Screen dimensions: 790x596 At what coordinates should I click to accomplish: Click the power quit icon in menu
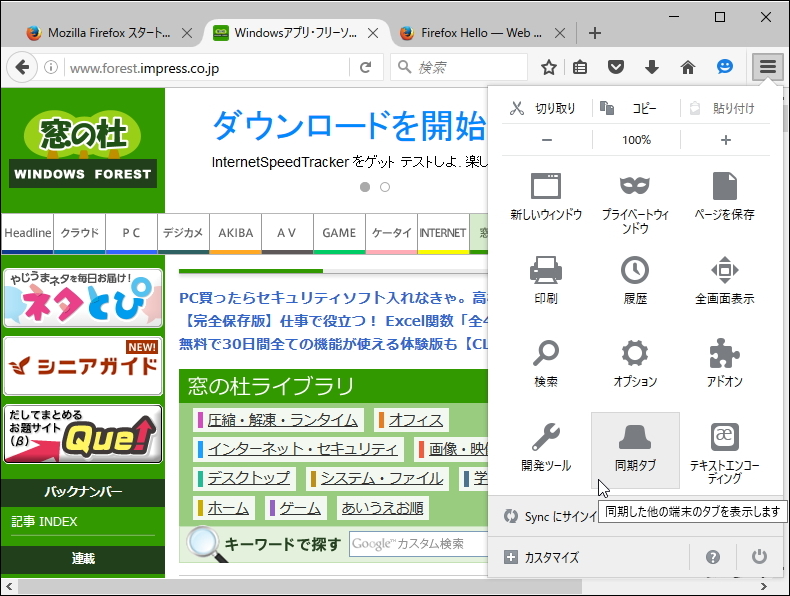pyautogui.click(x=759, y=557)
